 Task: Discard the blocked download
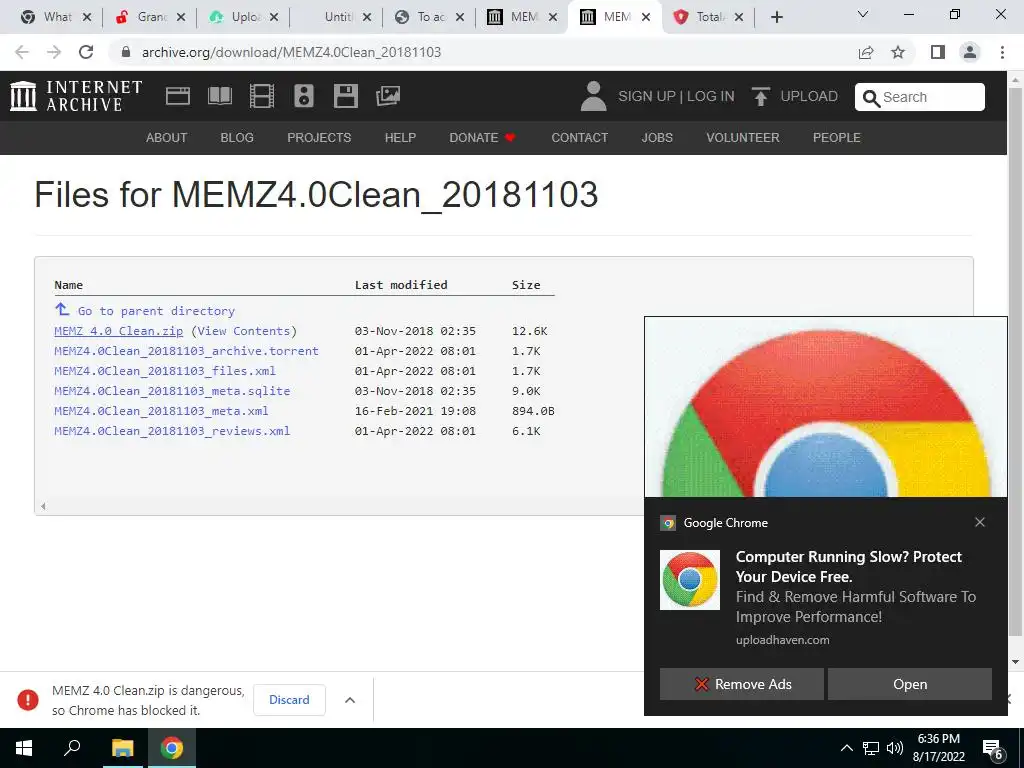click(289, 700)
